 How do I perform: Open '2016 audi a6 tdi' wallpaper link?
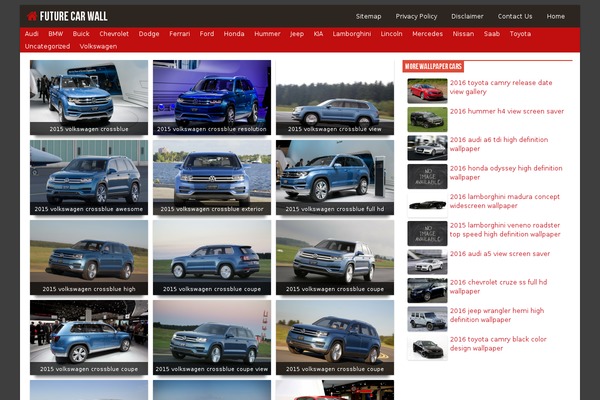point(499,144)
